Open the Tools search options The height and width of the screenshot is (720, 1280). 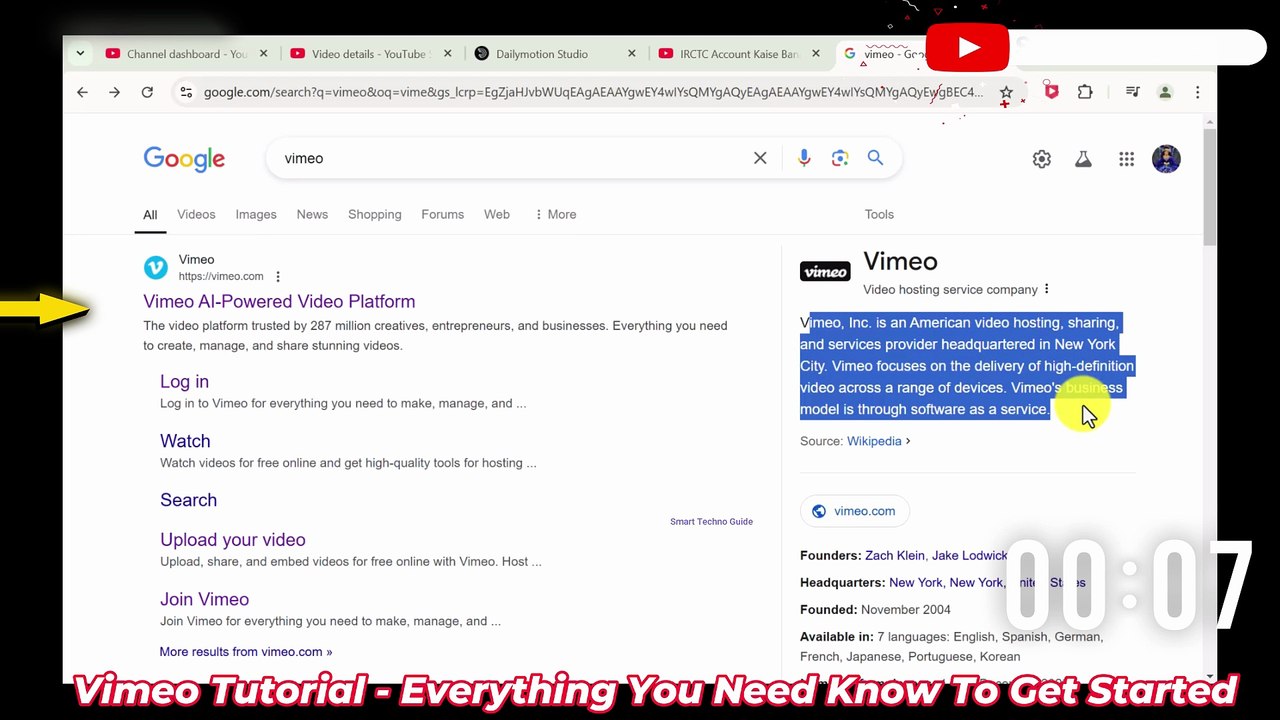879,214
